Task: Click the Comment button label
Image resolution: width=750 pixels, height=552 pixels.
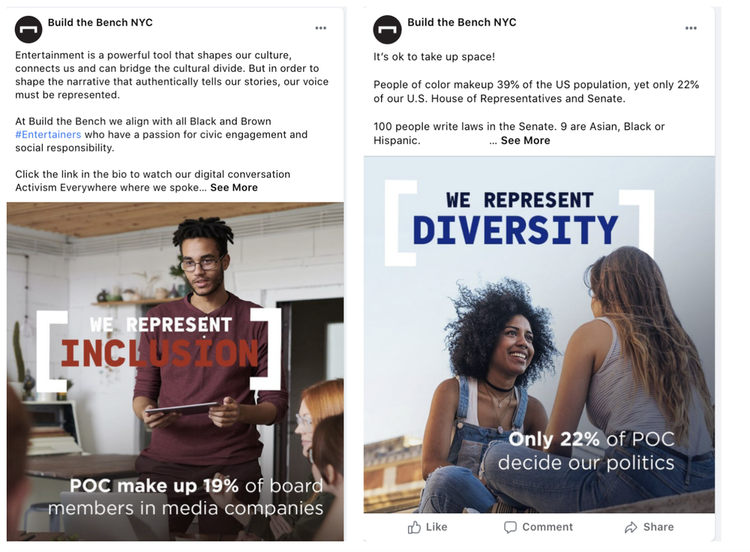Action: (547, 527)
